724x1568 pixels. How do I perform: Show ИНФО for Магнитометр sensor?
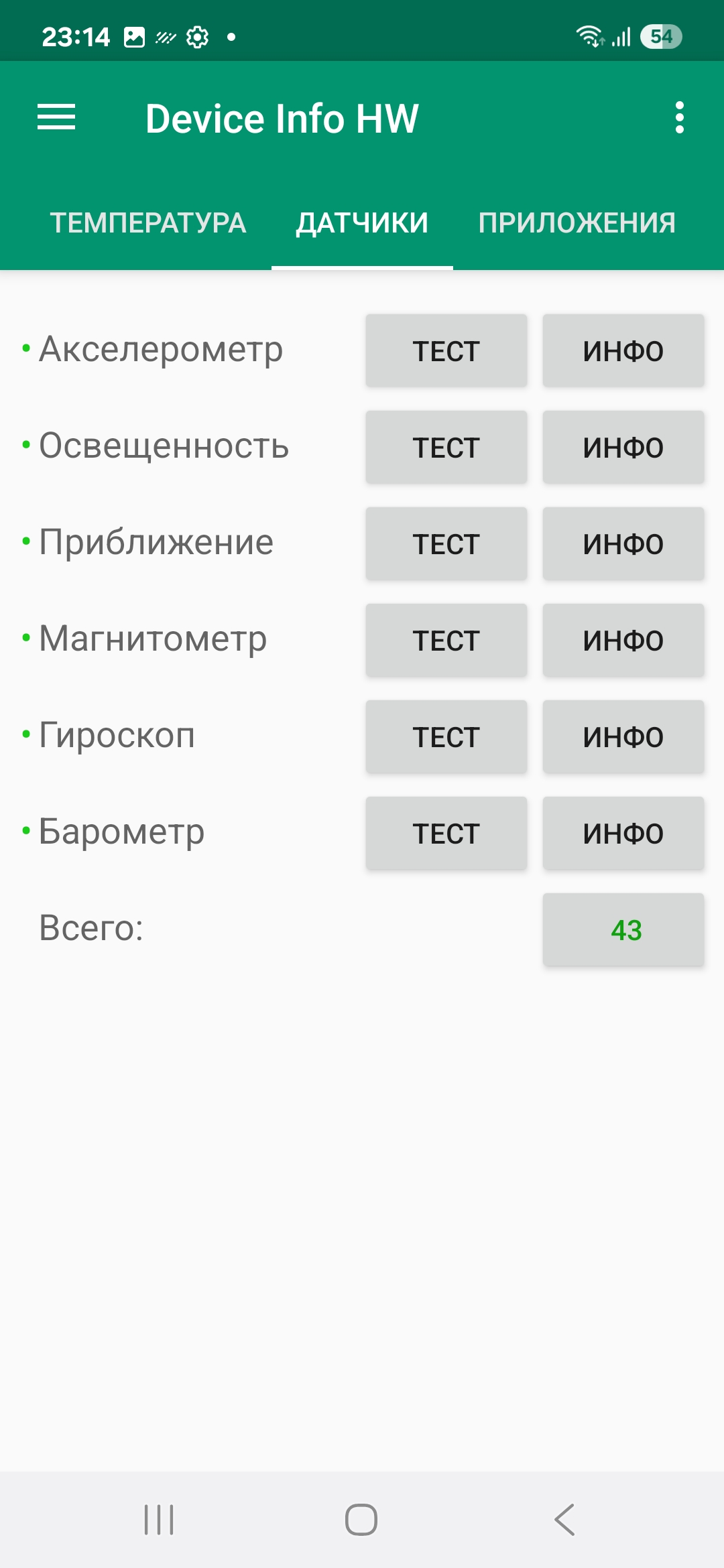tap(623, 641)
